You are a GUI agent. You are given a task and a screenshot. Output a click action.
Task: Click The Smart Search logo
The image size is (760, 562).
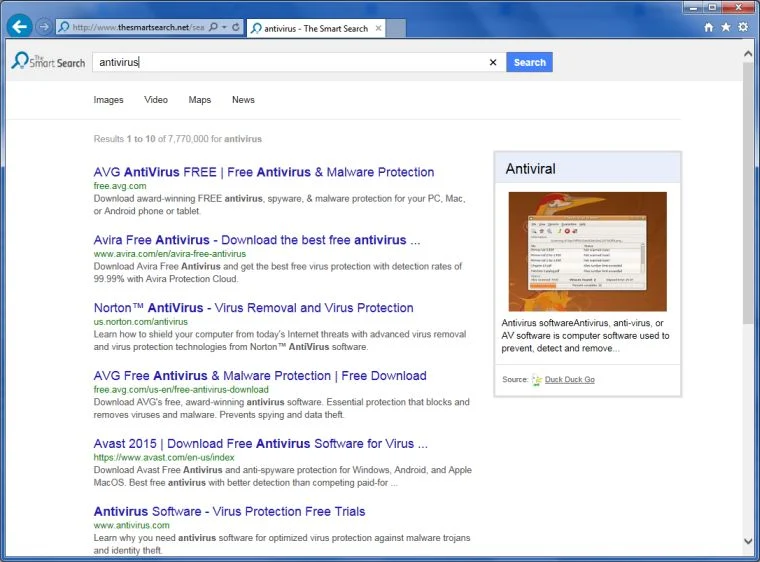[48, 61]
